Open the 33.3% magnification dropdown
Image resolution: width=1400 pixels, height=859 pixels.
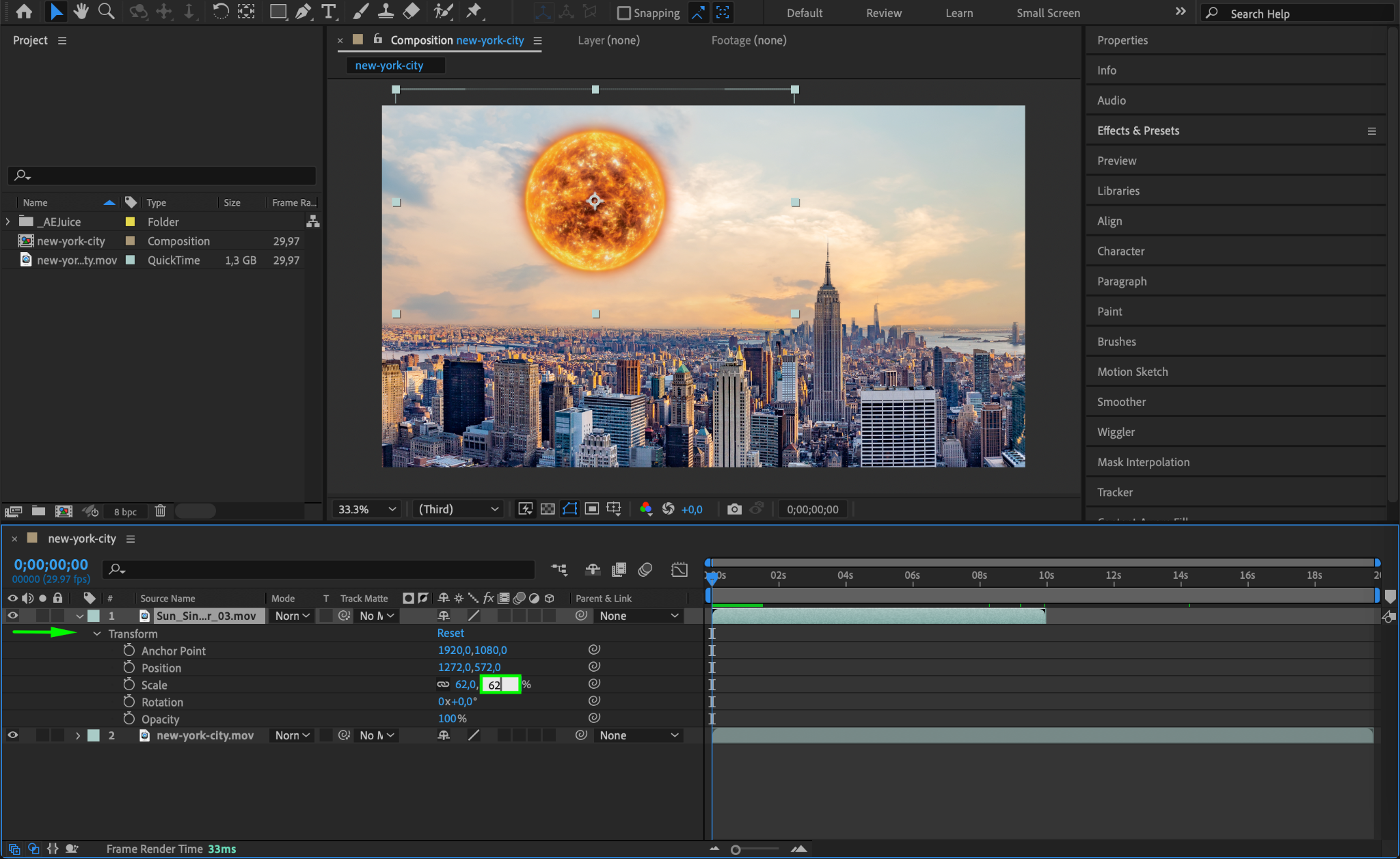click(x=367, y=509)
